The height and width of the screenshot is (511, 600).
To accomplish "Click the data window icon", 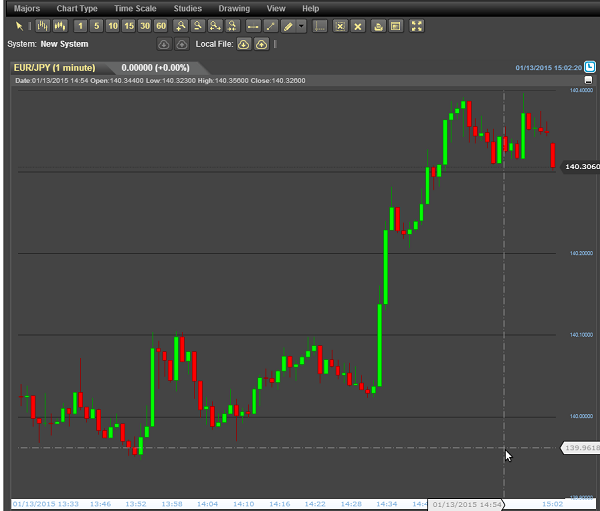I will [x=396, y=26].
